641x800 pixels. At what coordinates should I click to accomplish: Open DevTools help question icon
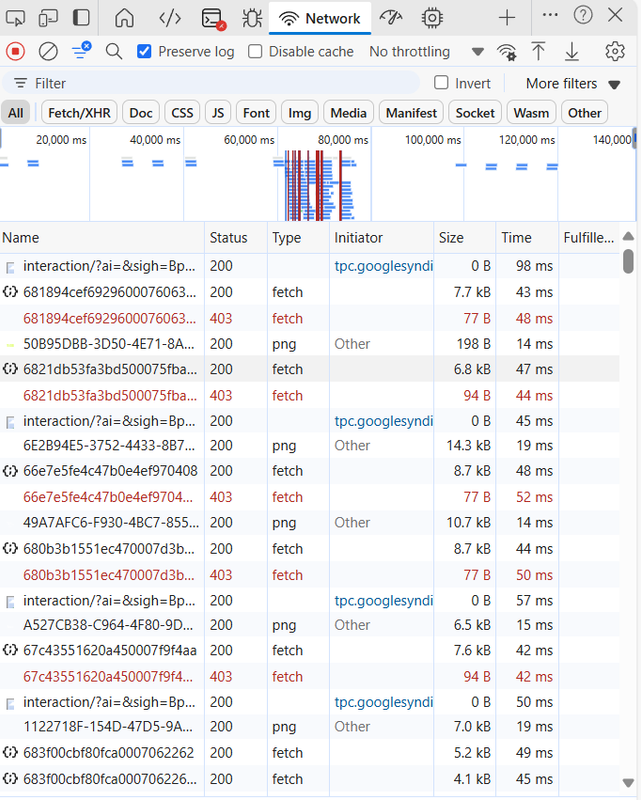tap(583, 15)
